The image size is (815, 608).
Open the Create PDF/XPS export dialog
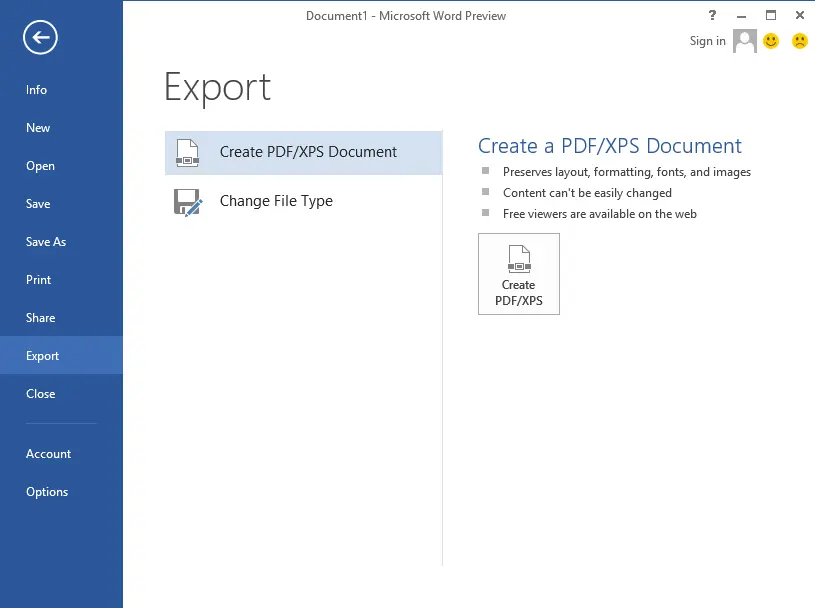[518, 273]
